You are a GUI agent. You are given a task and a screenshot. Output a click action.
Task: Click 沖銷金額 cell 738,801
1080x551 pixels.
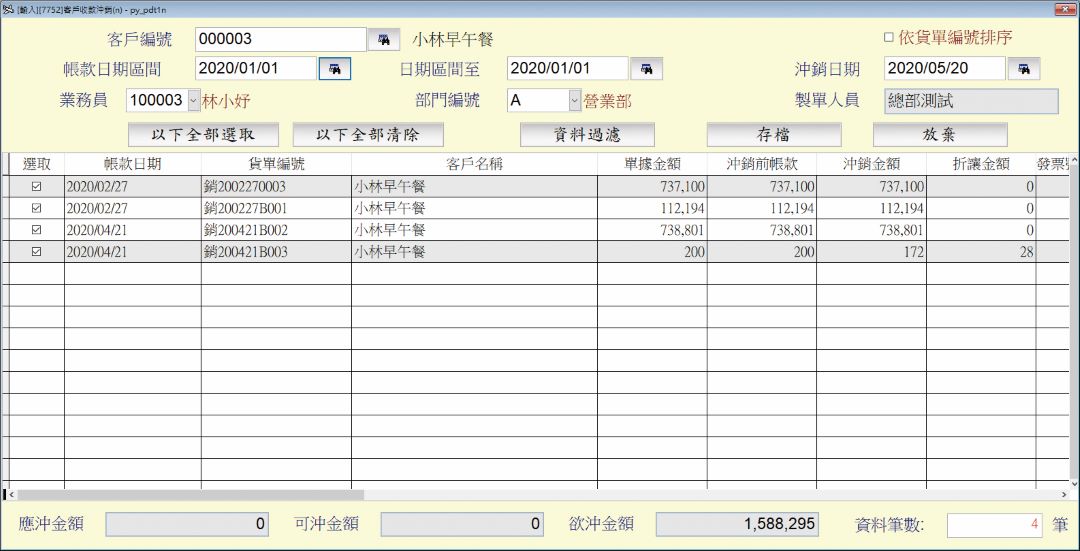coord(871,230)
